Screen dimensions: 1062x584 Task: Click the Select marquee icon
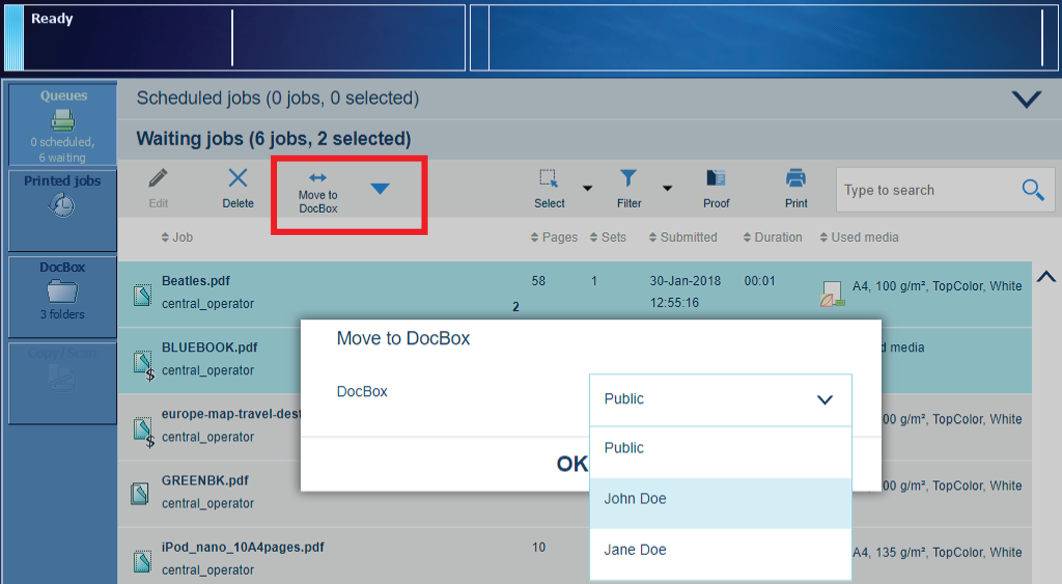click(549, 179)
